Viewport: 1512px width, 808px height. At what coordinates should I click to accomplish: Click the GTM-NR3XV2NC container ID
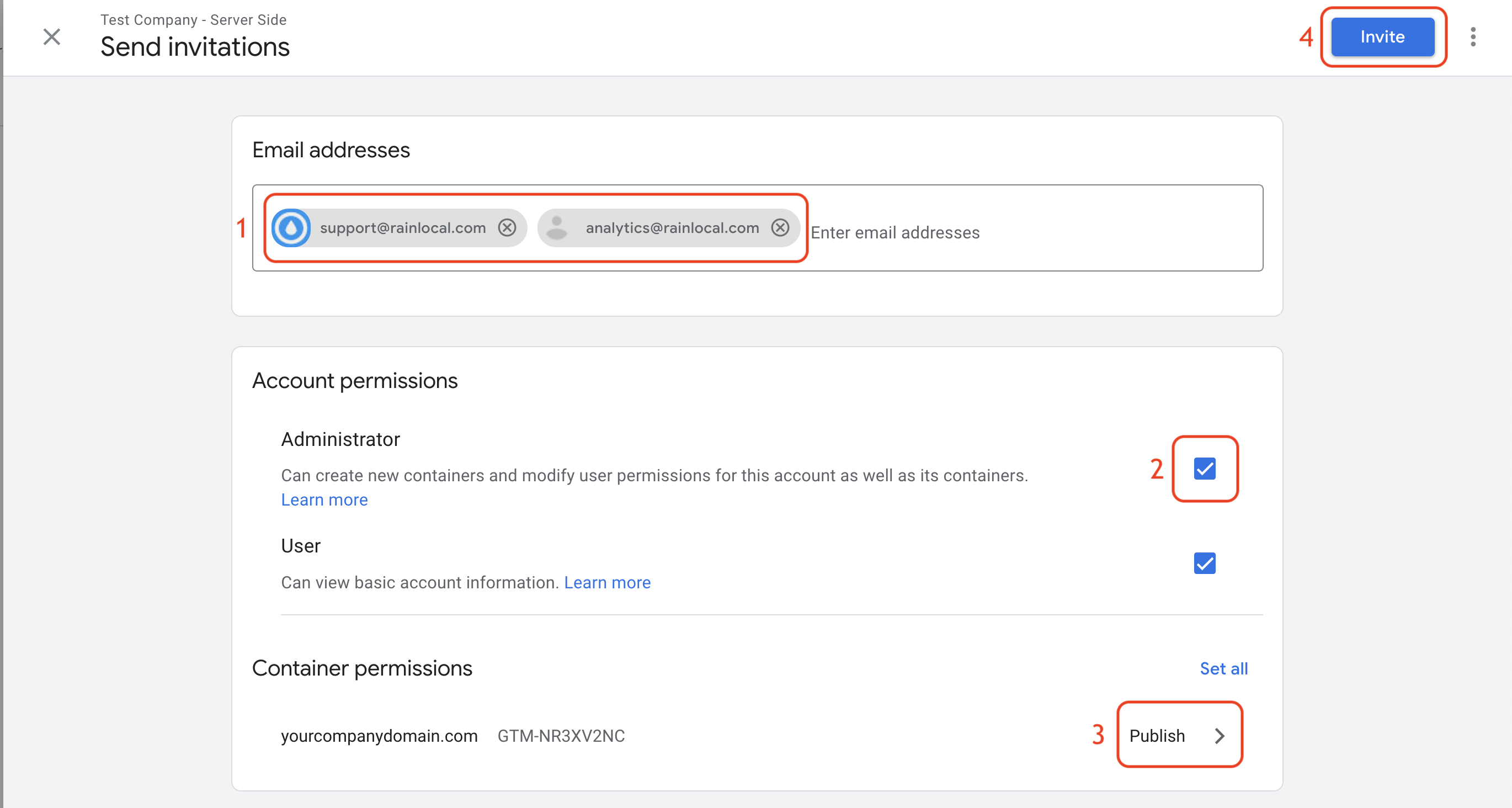click(561, 736)
